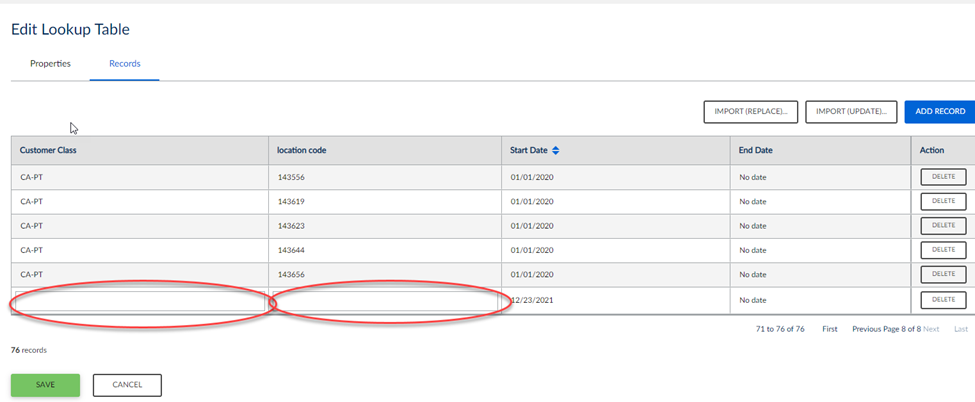Viewport: 975px width, 402px height.
Task: Sort by the Start Date arrow icon
Action: pos(556,151)
